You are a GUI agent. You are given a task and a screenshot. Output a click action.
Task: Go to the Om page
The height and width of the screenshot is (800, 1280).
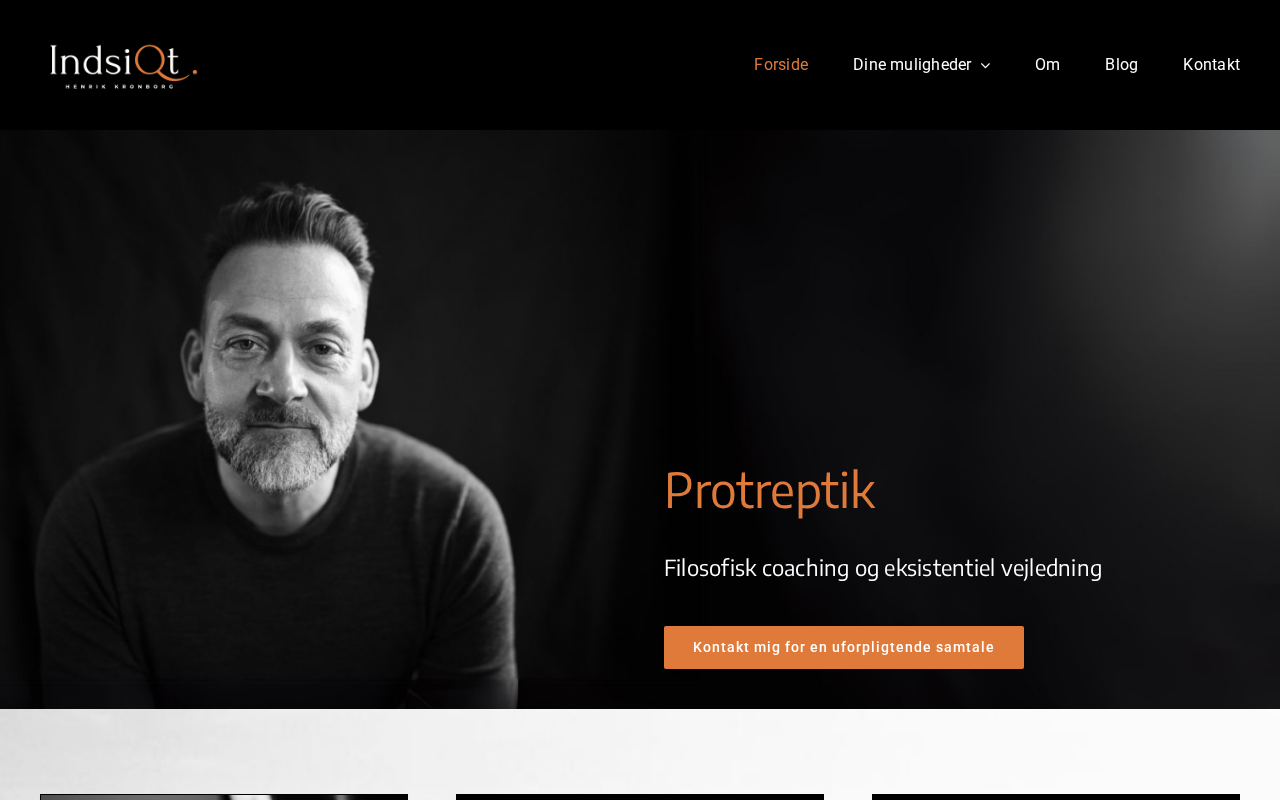[x=1047, y=65]
